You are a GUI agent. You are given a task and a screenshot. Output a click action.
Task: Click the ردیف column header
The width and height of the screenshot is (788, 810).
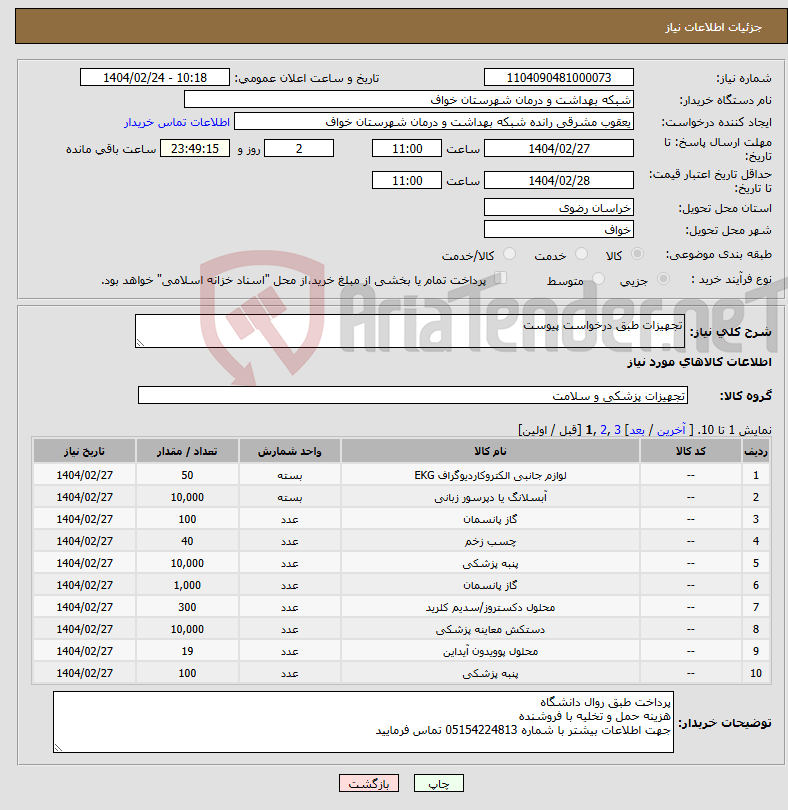coord(755,451)
